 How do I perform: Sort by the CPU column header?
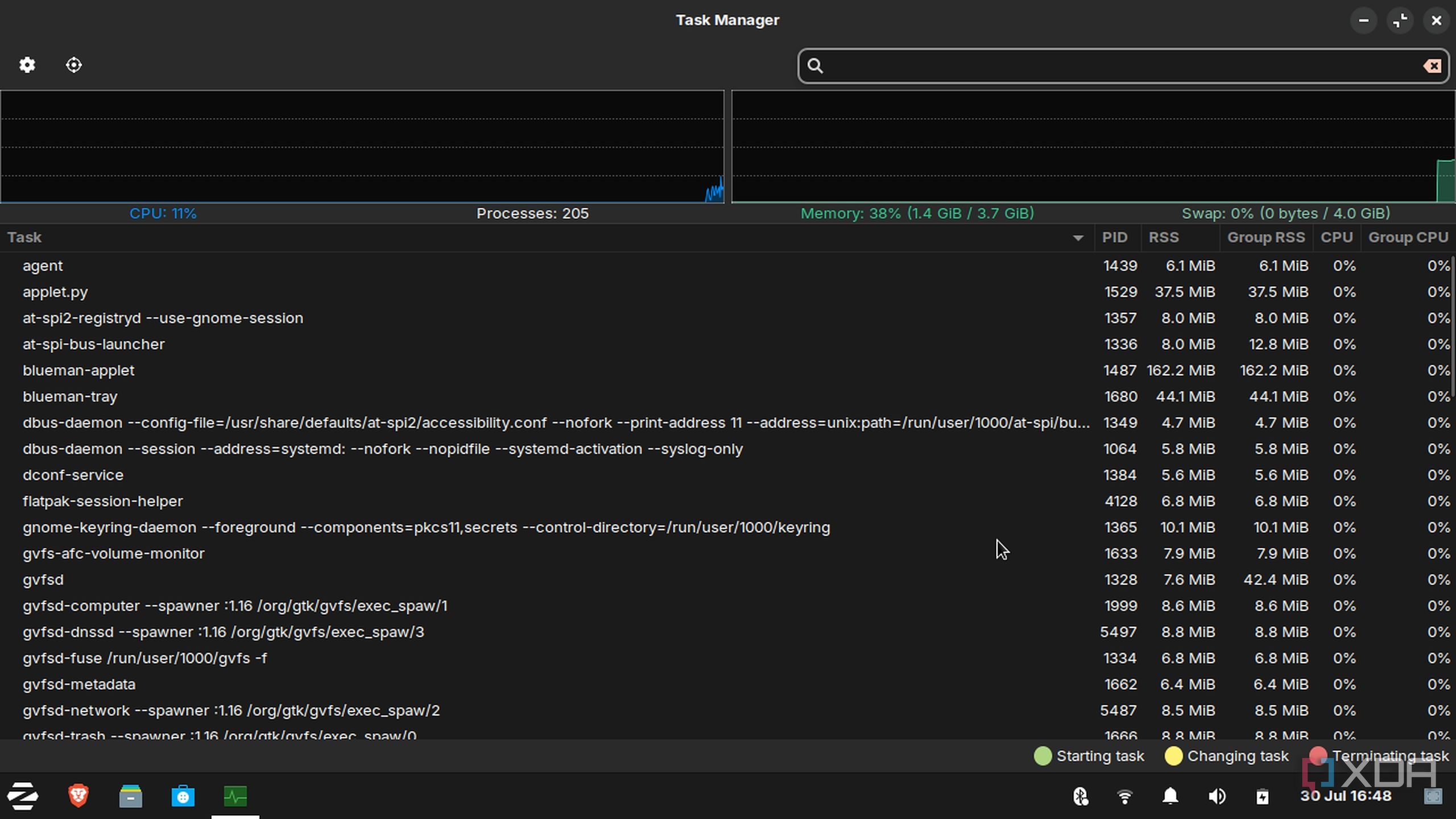(1337, 238)
